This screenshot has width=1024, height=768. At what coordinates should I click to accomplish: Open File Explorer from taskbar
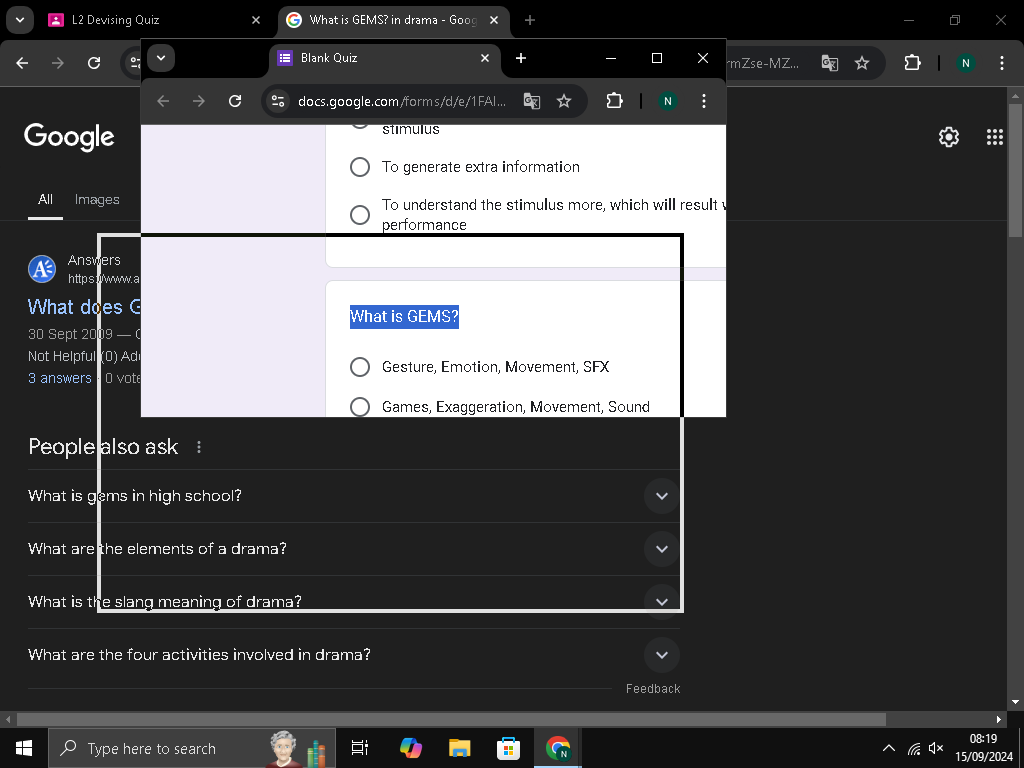click(x=460, y=748)
